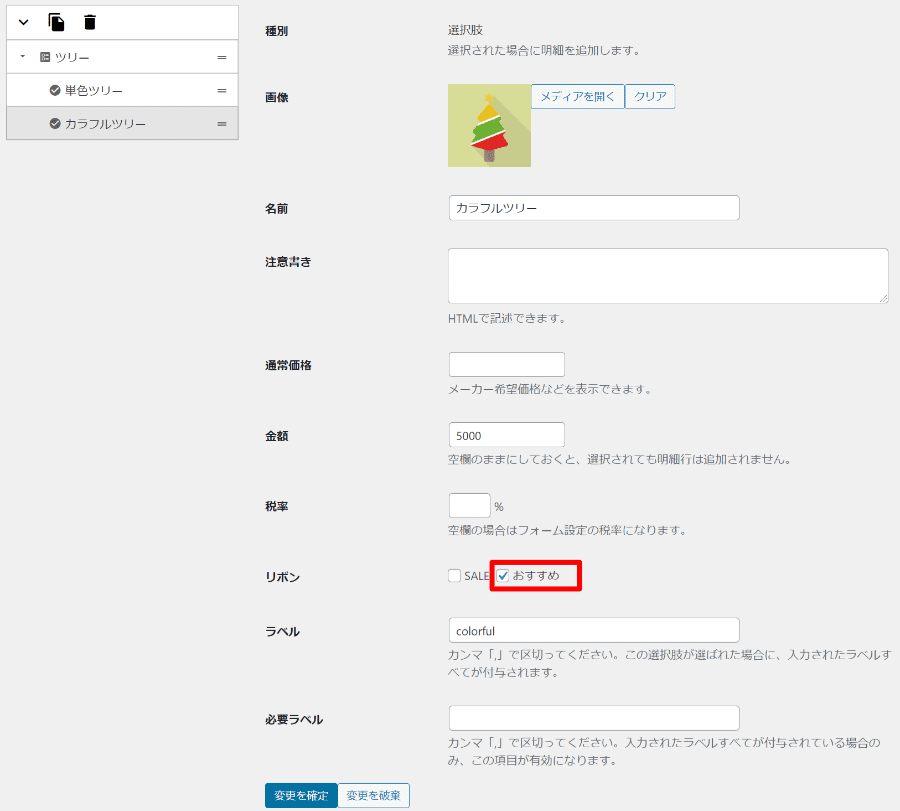Image resolution: width=900 pixels, height=811 pixels.
Task: Click the 名前 input field
Action: [x=594, y=208]
